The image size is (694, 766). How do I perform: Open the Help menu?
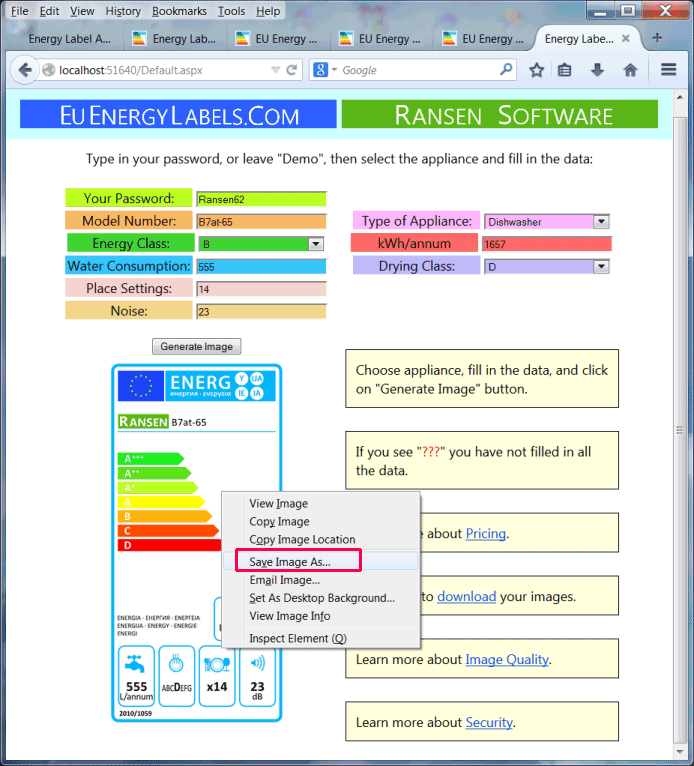pyautogui.click(x=268, y=11)
